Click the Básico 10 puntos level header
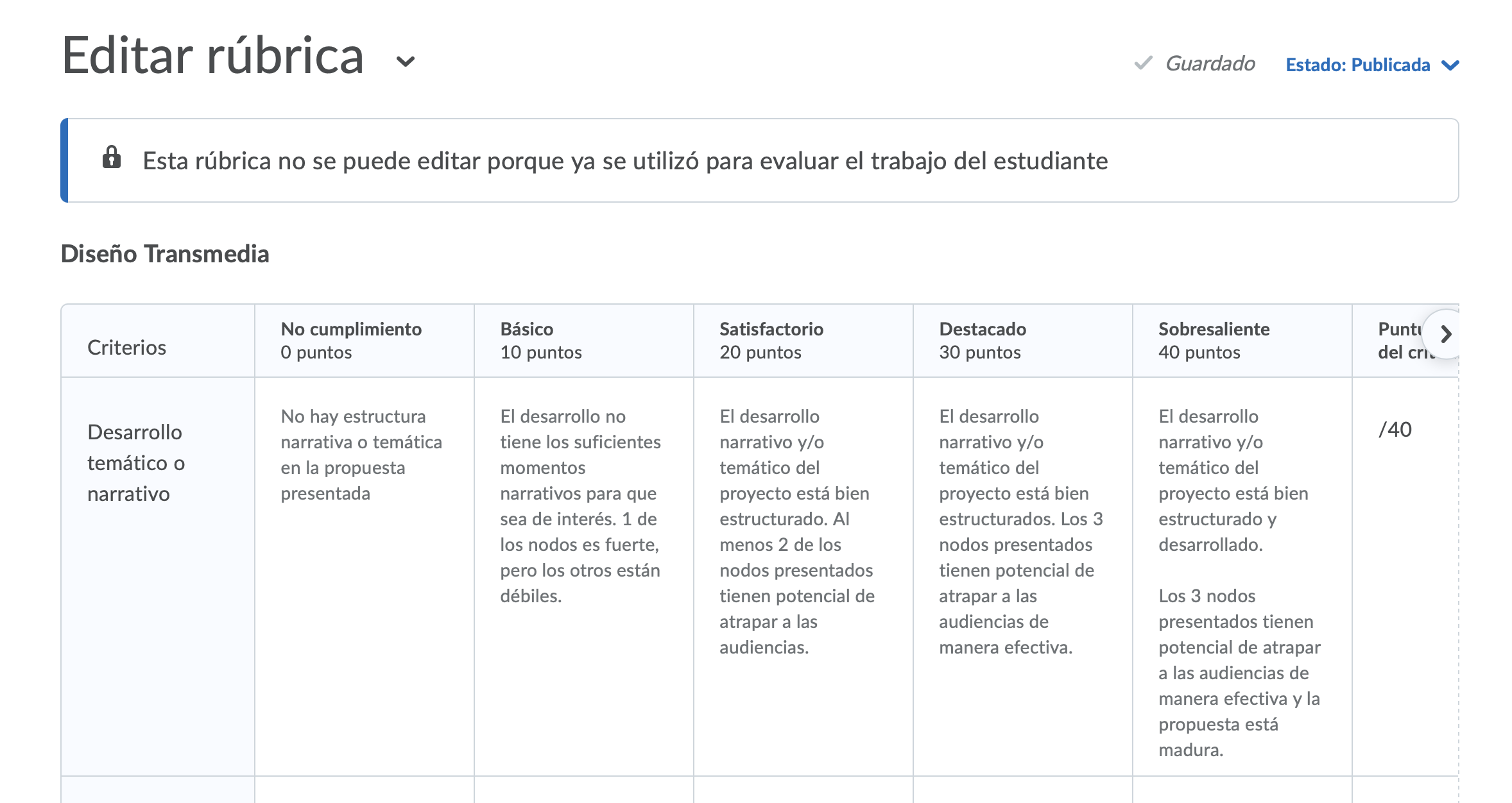Image resolution: width=1512 pixels, height=803 pixels. point(540,341)
